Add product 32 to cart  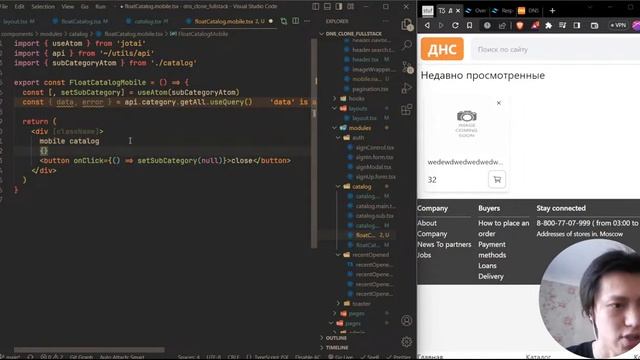(497, 179)
